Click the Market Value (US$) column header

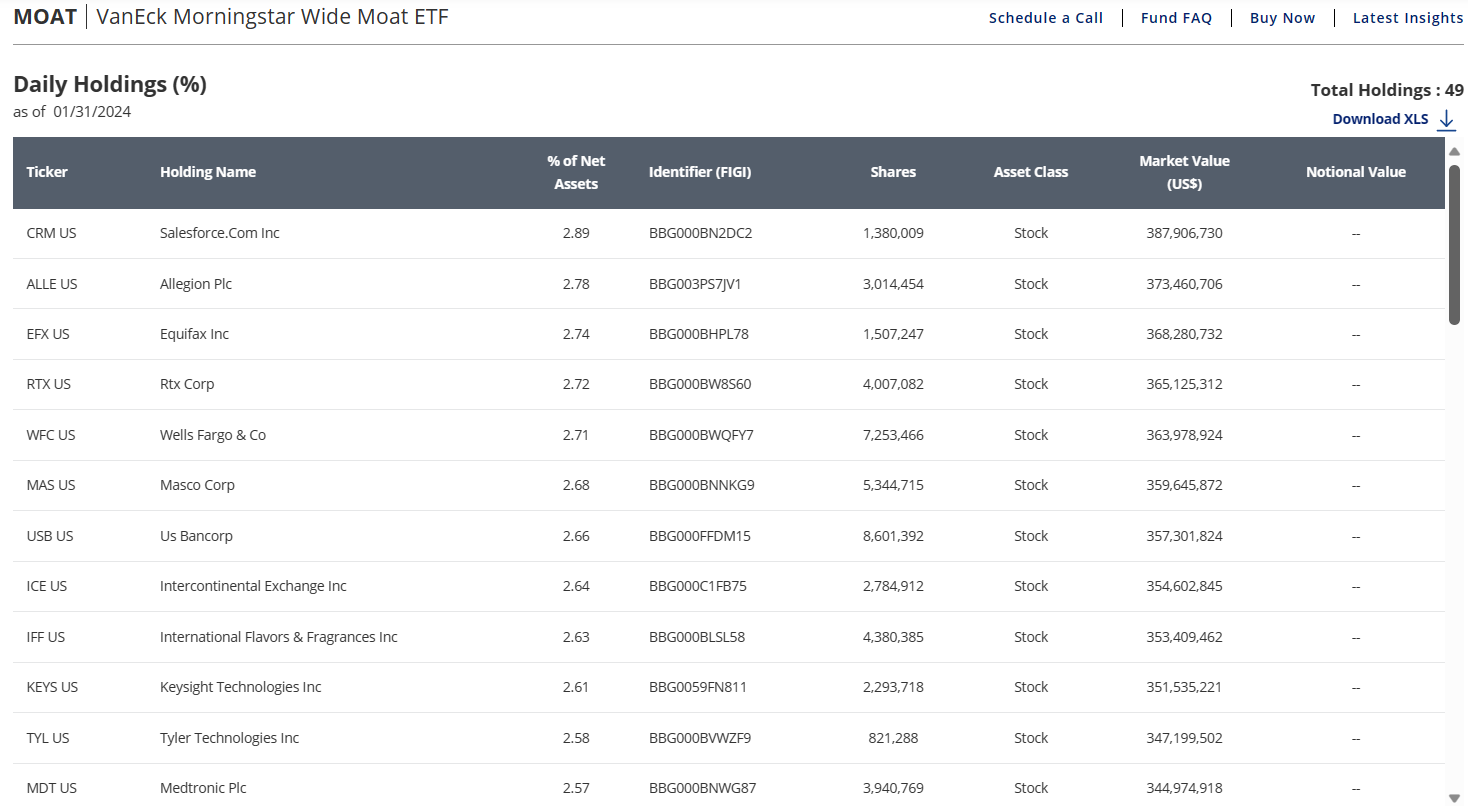(1184, 172)
